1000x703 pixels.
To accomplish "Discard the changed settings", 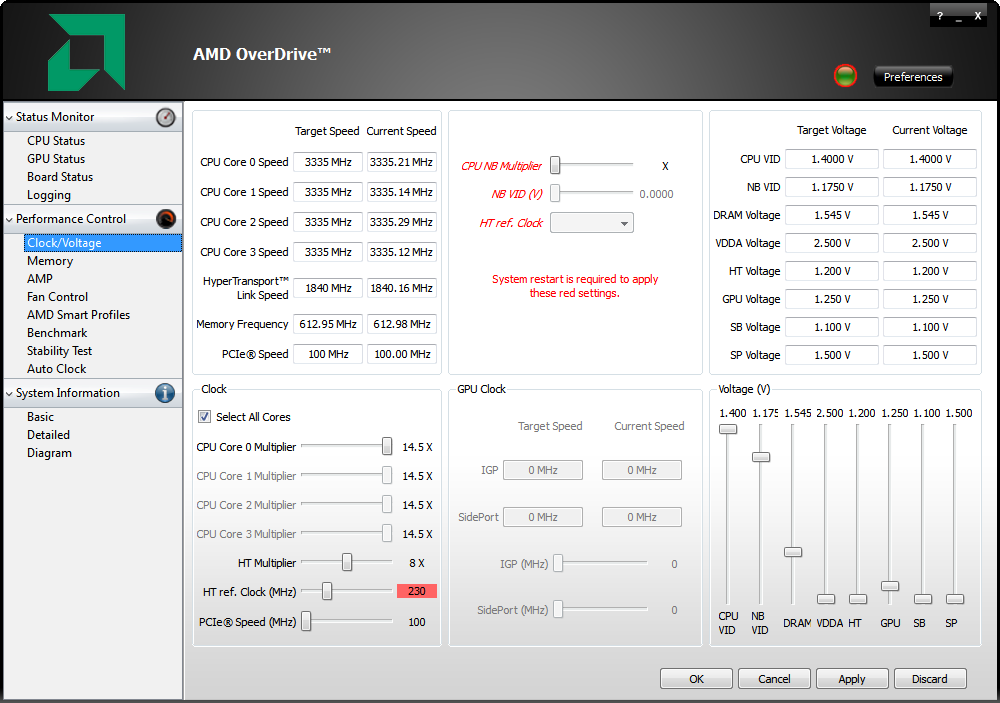I will pos(930,679).
